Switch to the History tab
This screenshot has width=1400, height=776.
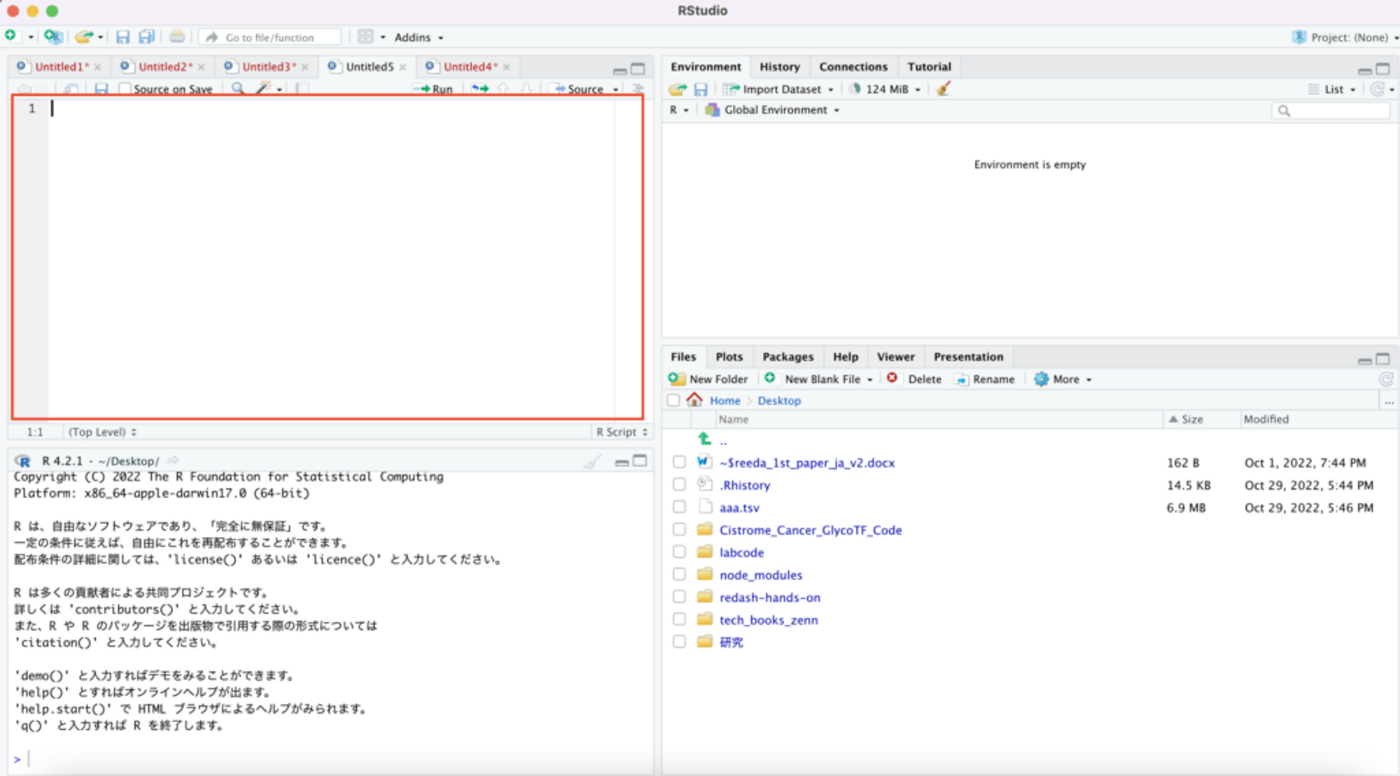coord(779,67)
